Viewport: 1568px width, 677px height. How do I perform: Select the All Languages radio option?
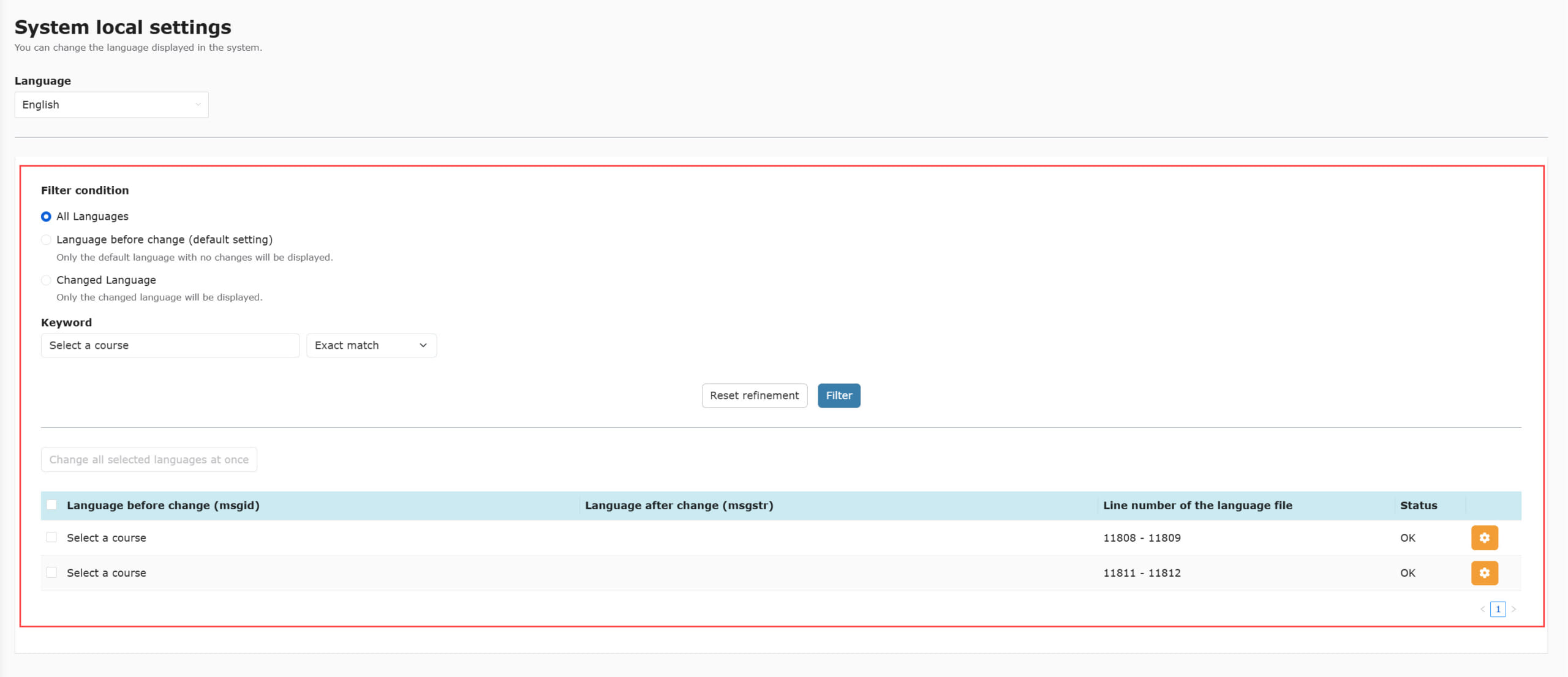click(x=46, y=217)
